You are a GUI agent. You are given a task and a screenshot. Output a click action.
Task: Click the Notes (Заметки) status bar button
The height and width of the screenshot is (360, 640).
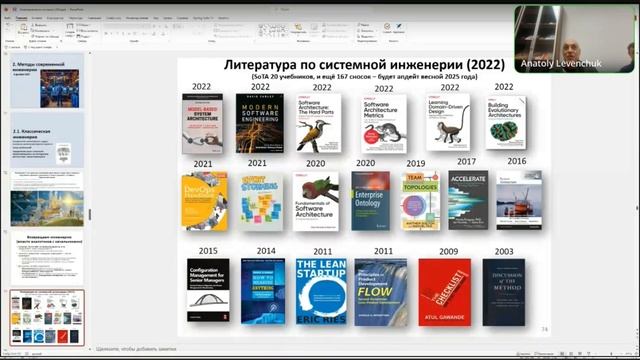pos(524,353)
